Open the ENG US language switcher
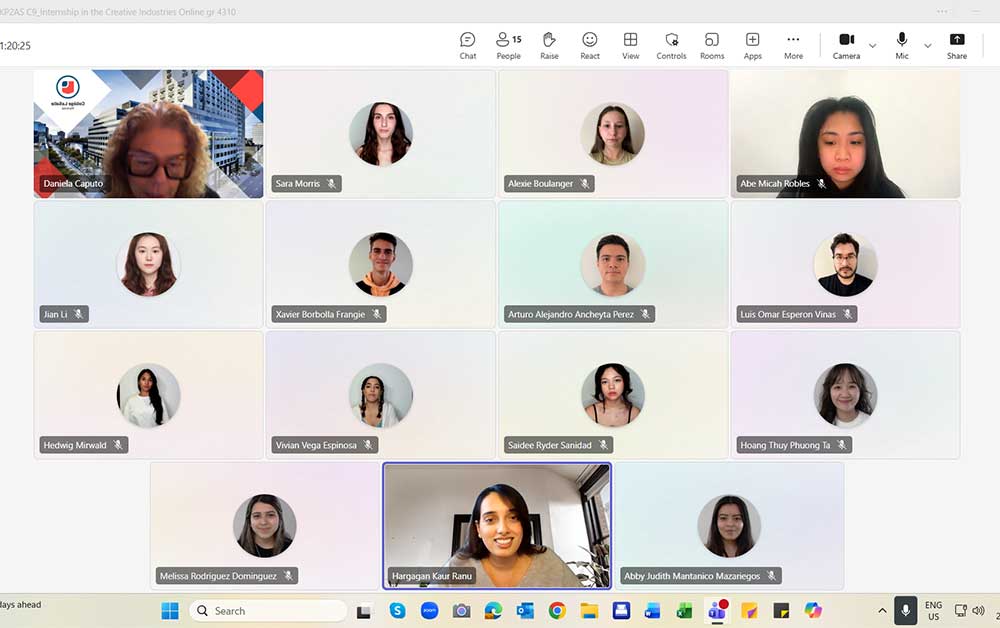 933,611
